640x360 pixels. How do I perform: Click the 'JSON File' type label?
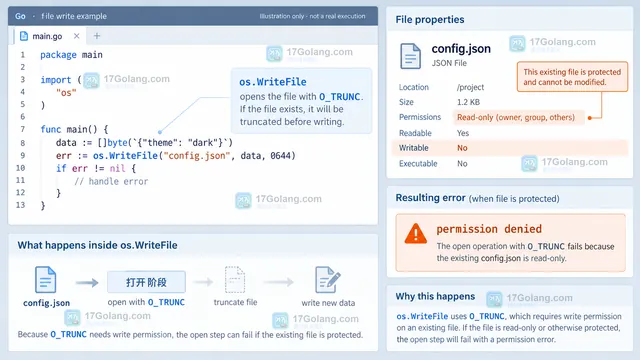(x=449, y=63)
